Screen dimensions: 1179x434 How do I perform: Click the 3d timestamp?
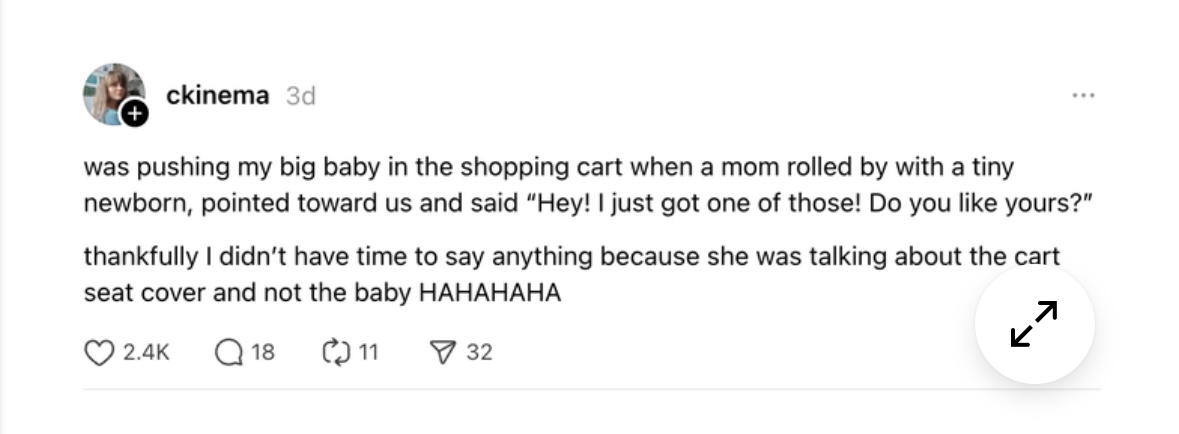click(x=300, y=96)
